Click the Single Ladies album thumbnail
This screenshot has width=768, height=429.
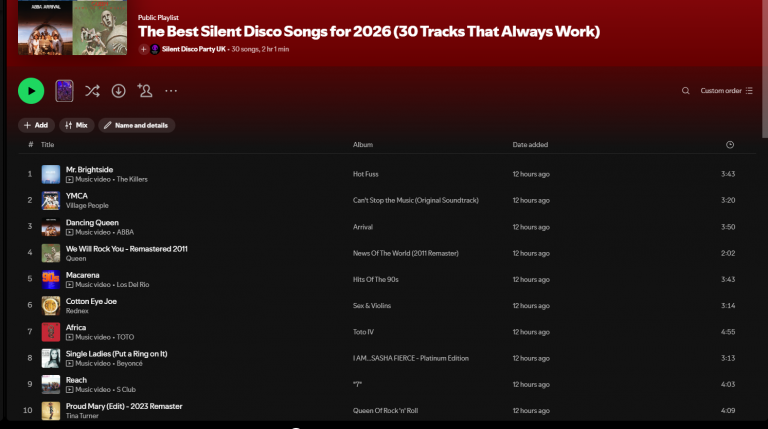coord(51,358)
